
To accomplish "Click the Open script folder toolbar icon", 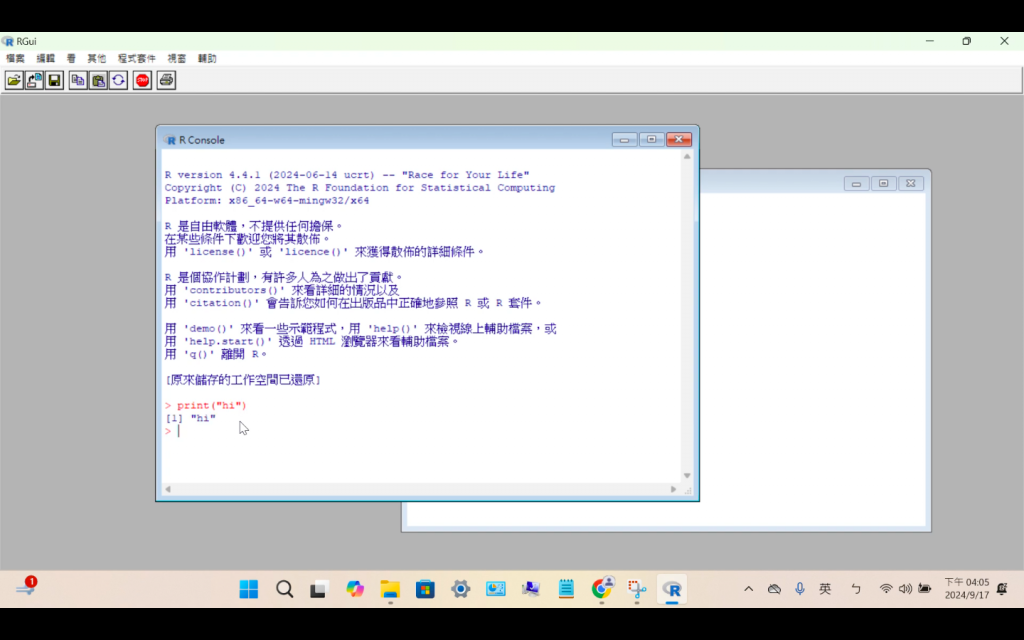I will 14,80.
